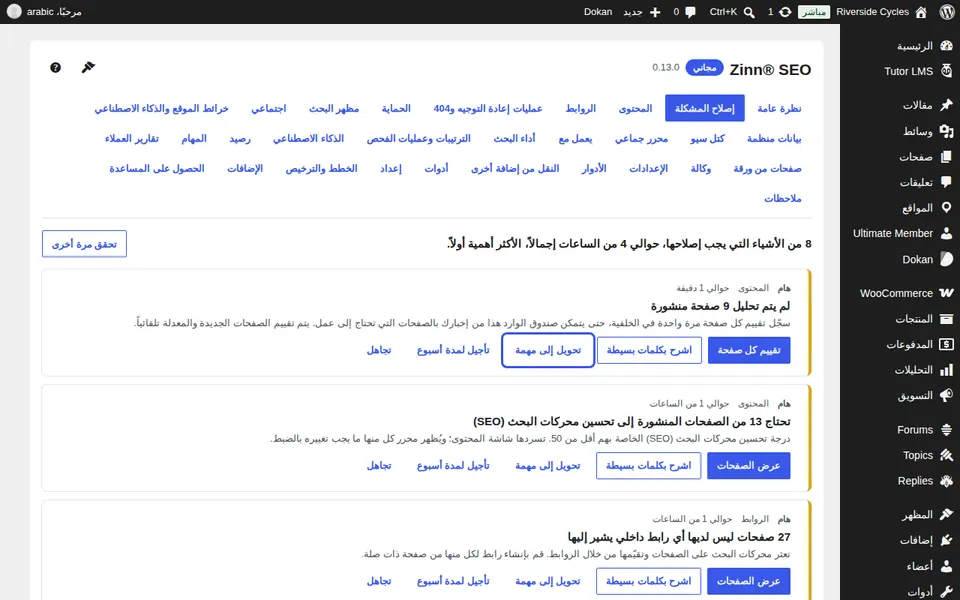
Task: Click the المنتجات products icon
Action: (946, 318)
